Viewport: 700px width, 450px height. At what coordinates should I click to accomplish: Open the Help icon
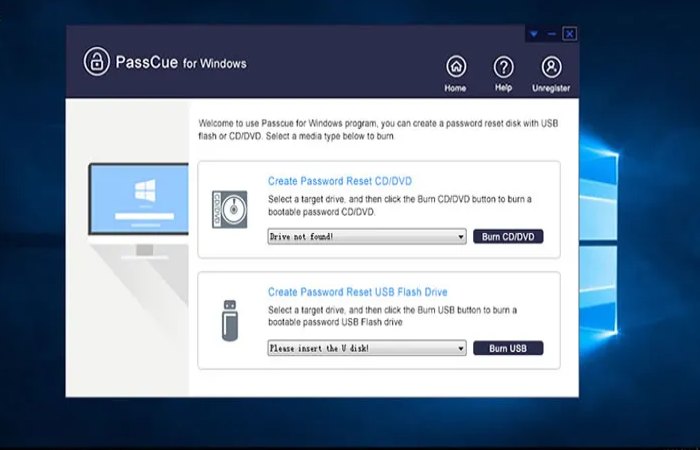[x=503, y=67]
